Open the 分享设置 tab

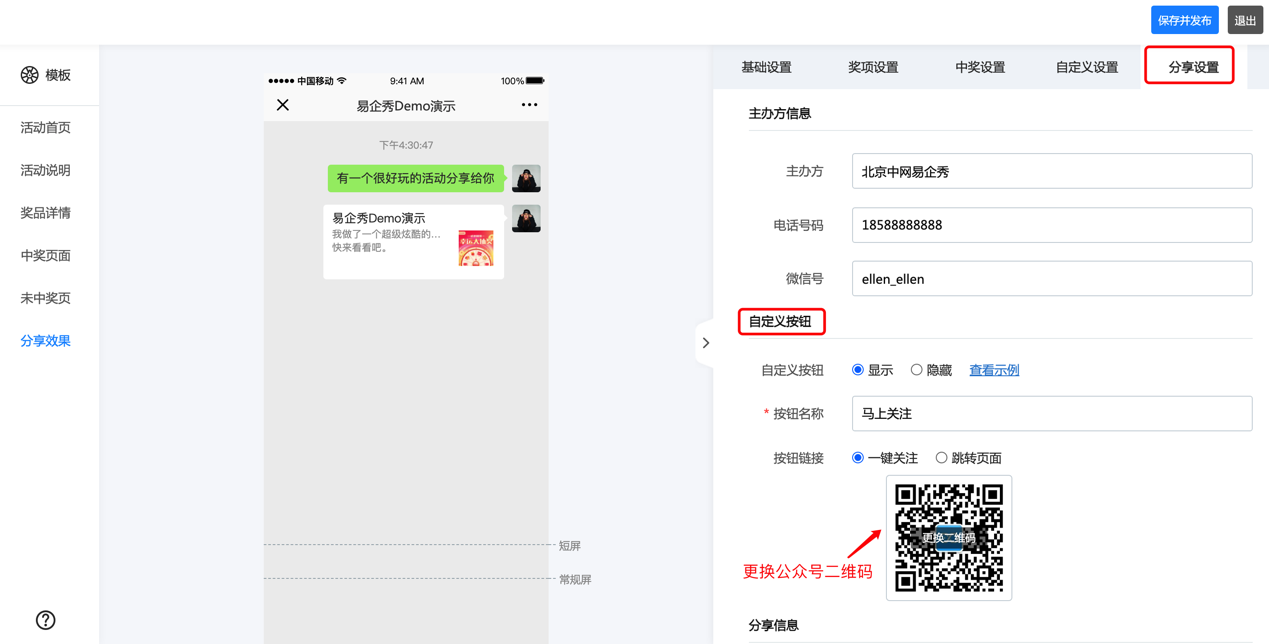pyautogui.click(x=1193, y=67)
